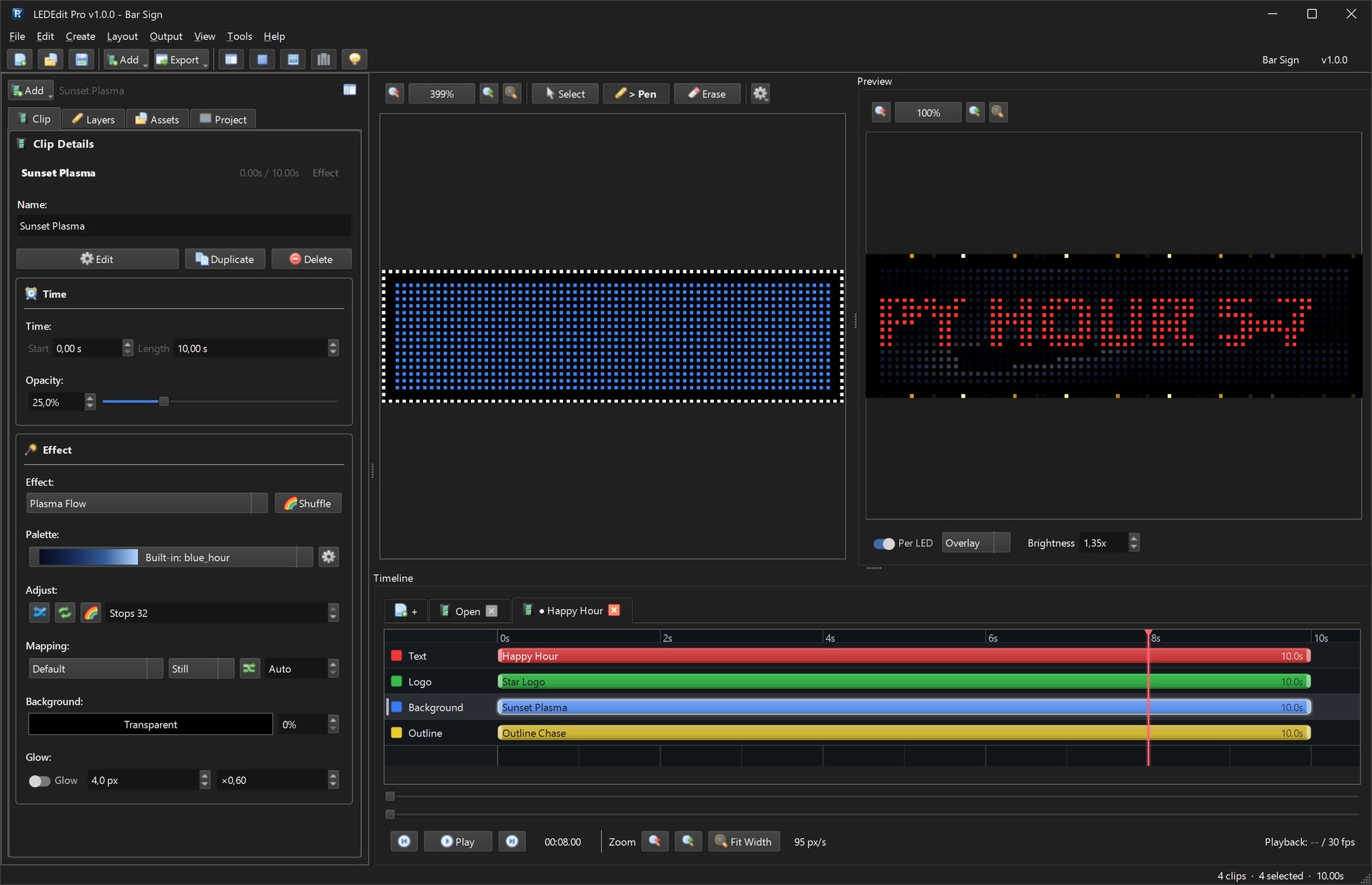Switch to the Project tab
1372x885 pixels.
pos(223,119)
